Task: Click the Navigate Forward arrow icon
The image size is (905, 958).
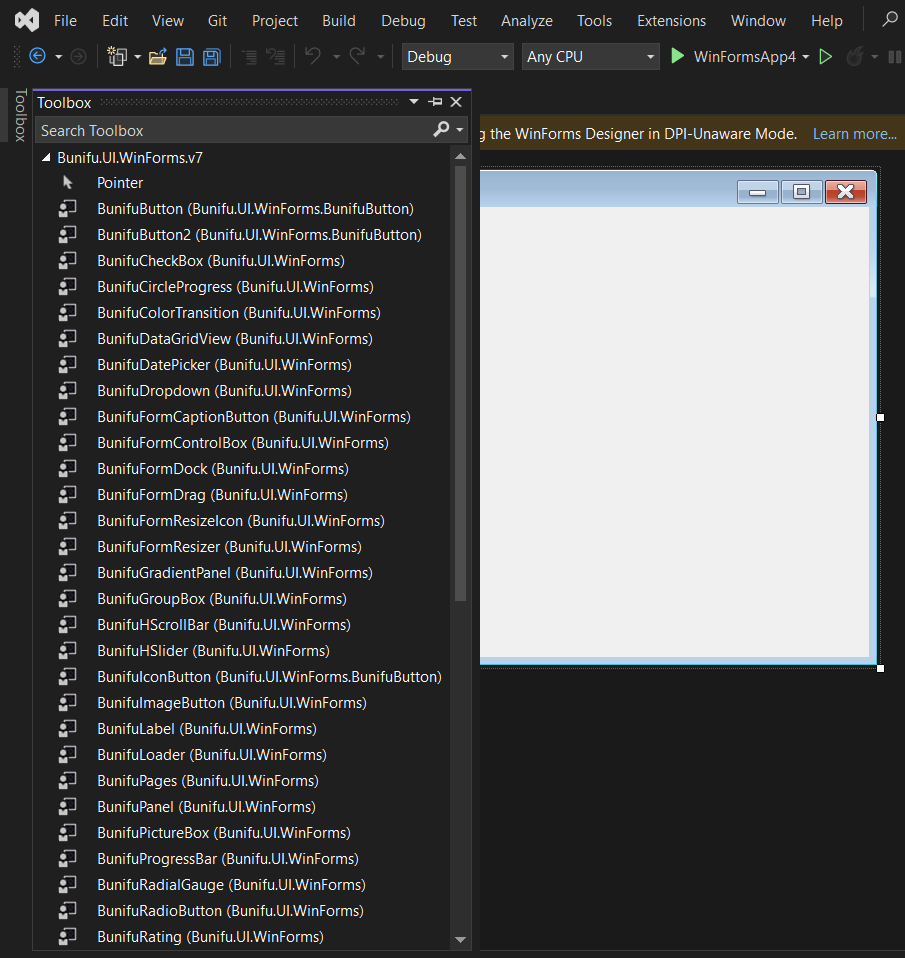Action: (x=78, y=56)
